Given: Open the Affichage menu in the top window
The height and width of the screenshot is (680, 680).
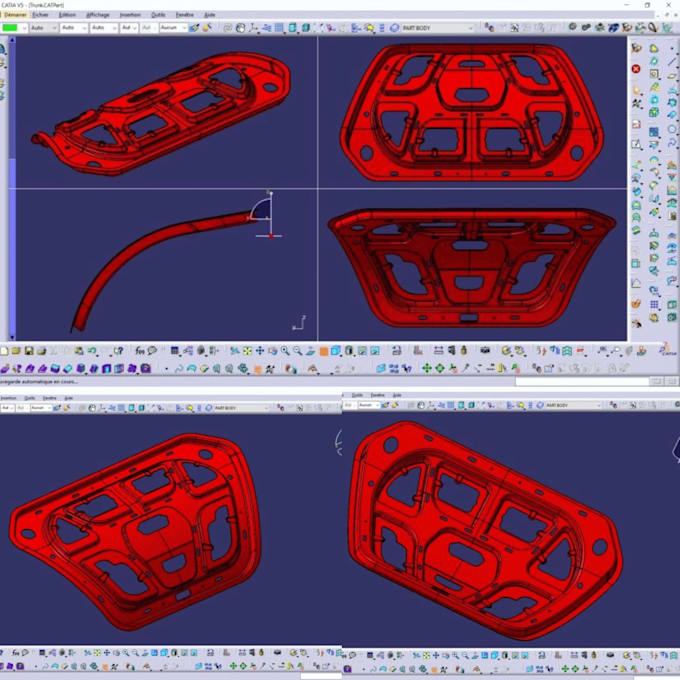Looking at the screenshot, I should (x=98, y=15).
